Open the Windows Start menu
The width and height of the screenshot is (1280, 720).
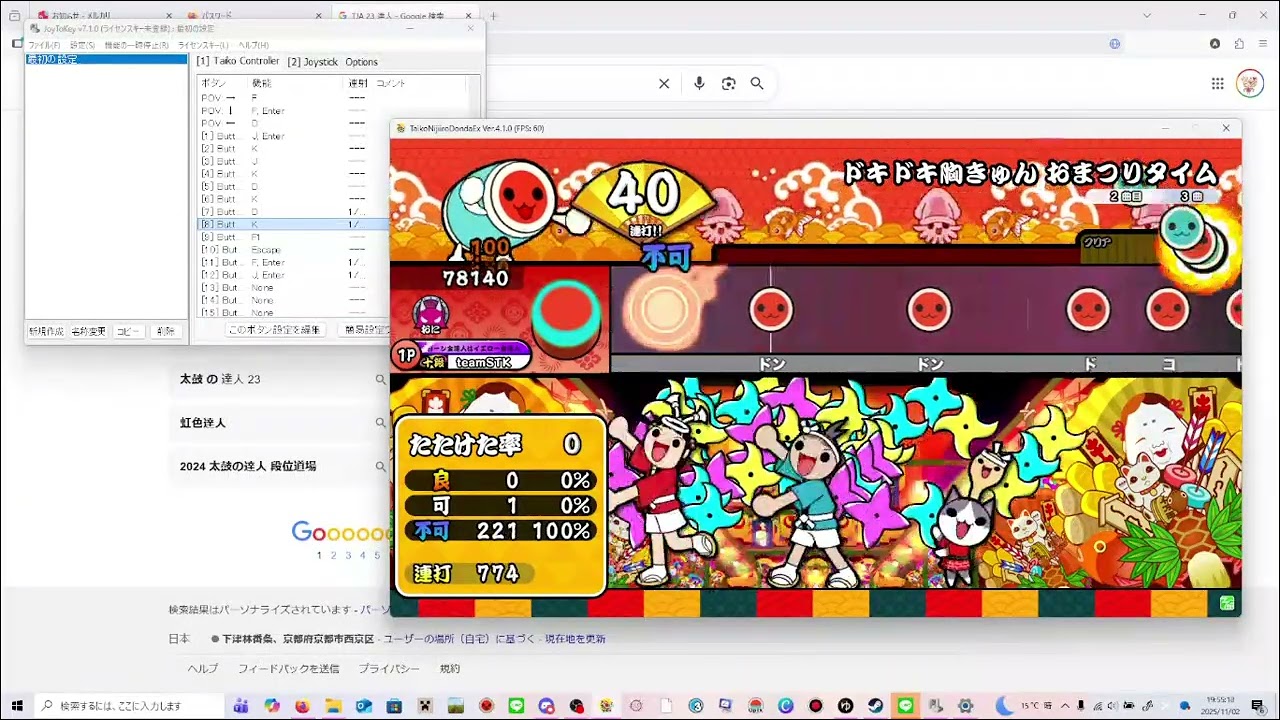(16, 706)
